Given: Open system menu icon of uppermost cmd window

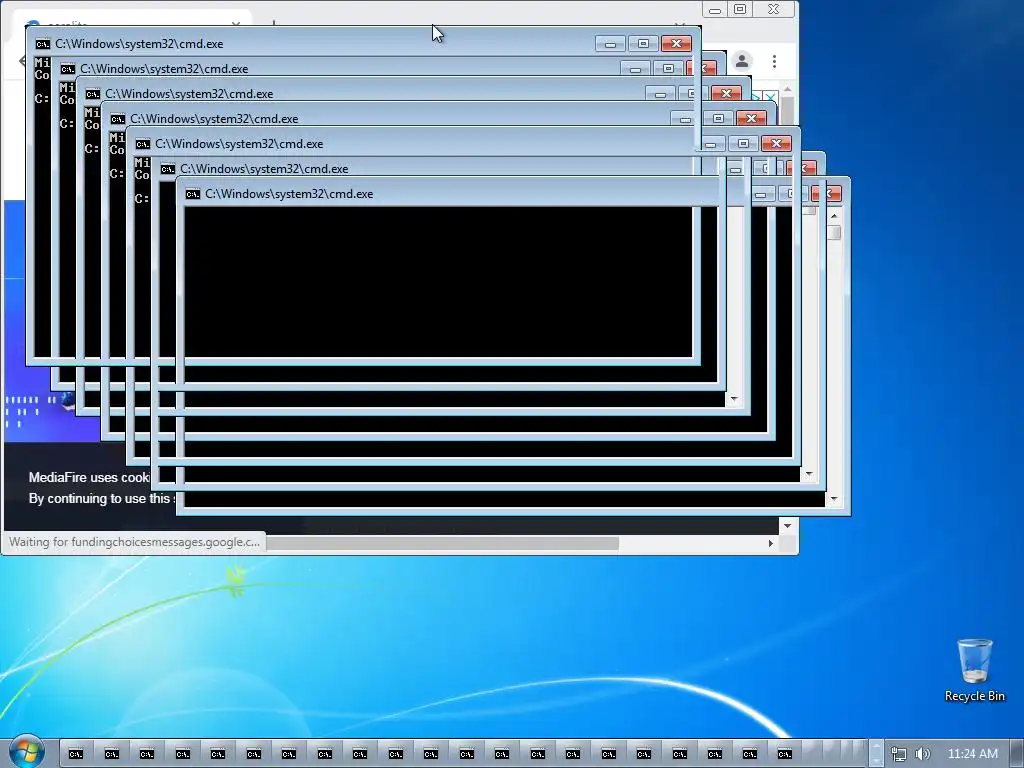Looking at the screenshot, I should pyautogui.click(x=42, y=44).
